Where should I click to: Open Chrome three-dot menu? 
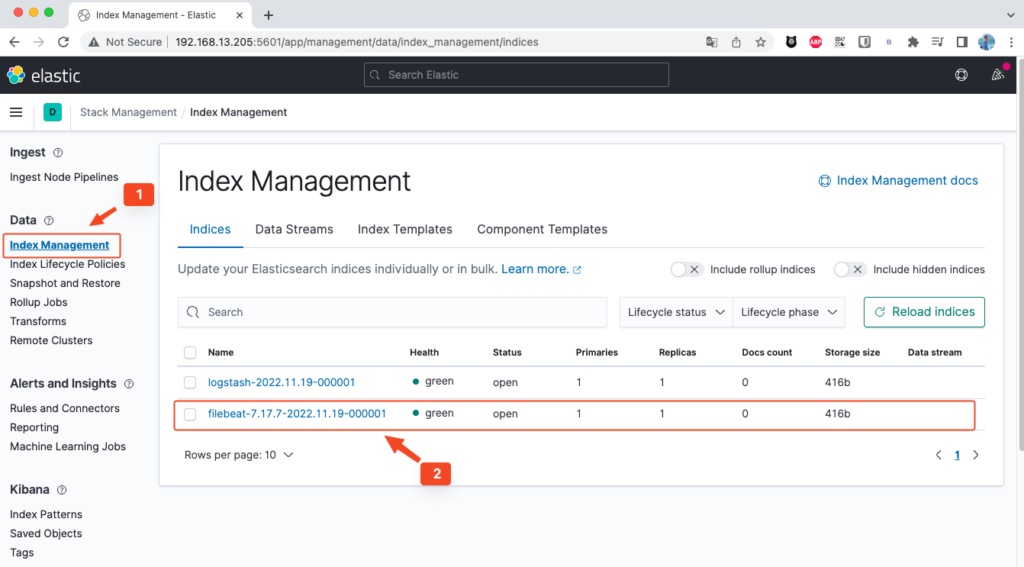pos(1011,42)
